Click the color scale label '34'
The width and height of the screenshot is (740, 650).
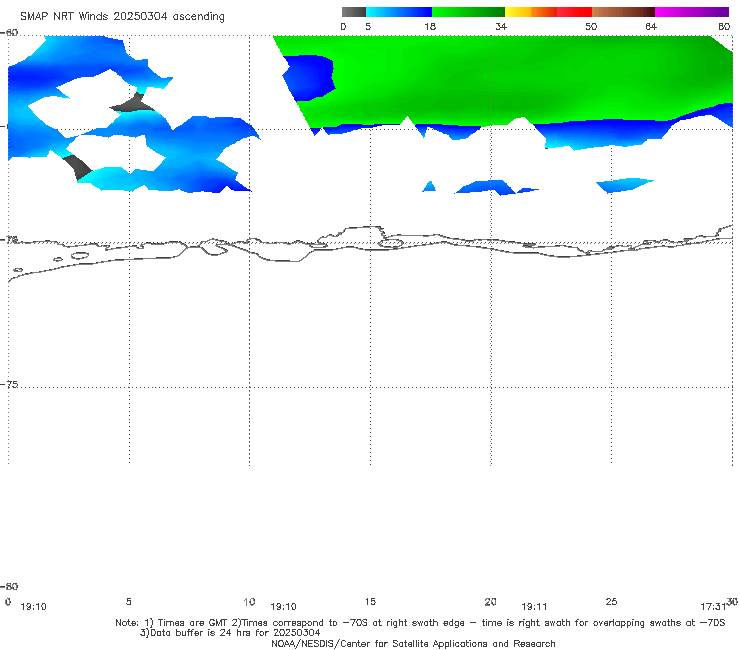[x=501, y=26]
